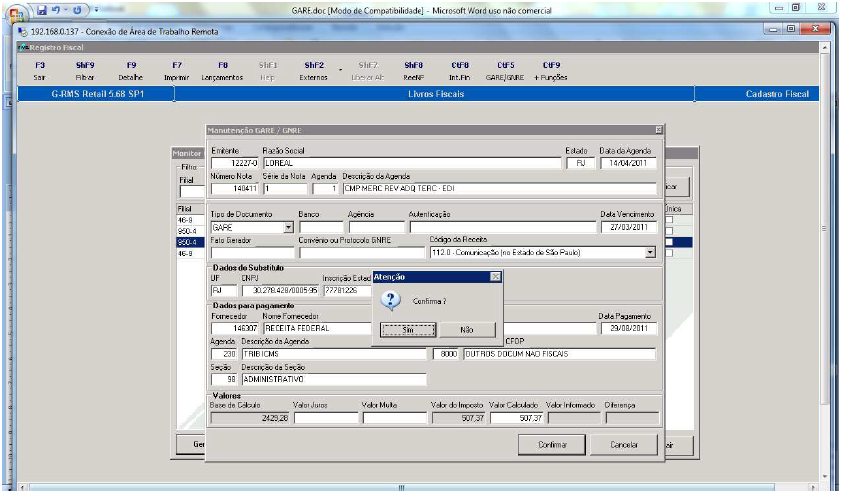Click the Remote Desktop connection title icon
Viewport: 841px width, 494px height.
(23, 32)
